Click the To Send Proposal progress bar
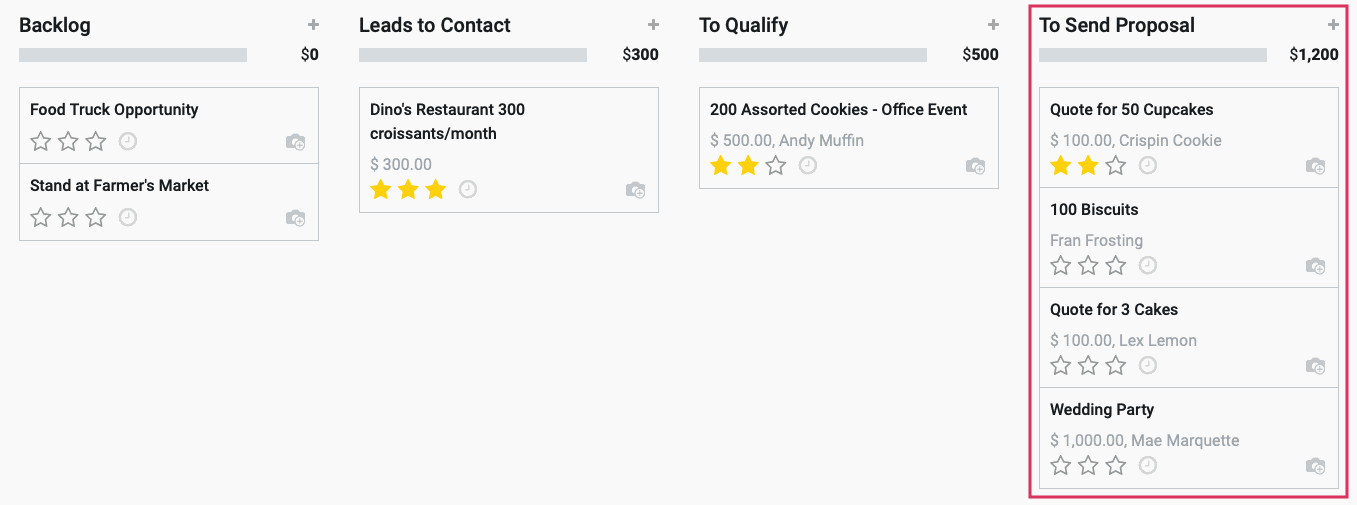1357x505 pixels. (x=1153, y=55)
